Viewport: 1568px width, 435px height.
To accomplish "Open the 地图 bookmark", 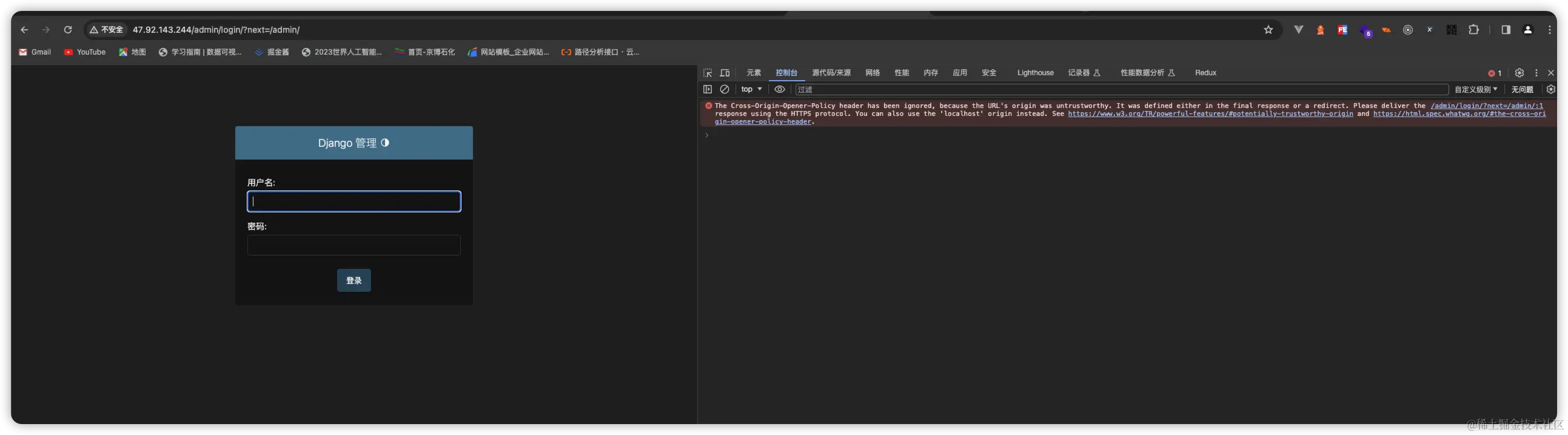I will (x=132, y=52).
